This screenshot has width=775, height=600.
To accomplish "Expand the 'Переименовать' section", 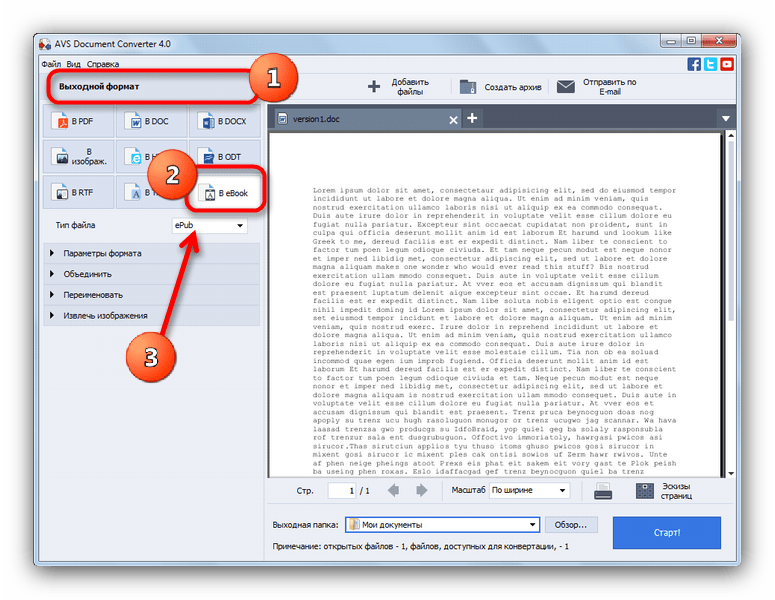I will click(152, 295).
